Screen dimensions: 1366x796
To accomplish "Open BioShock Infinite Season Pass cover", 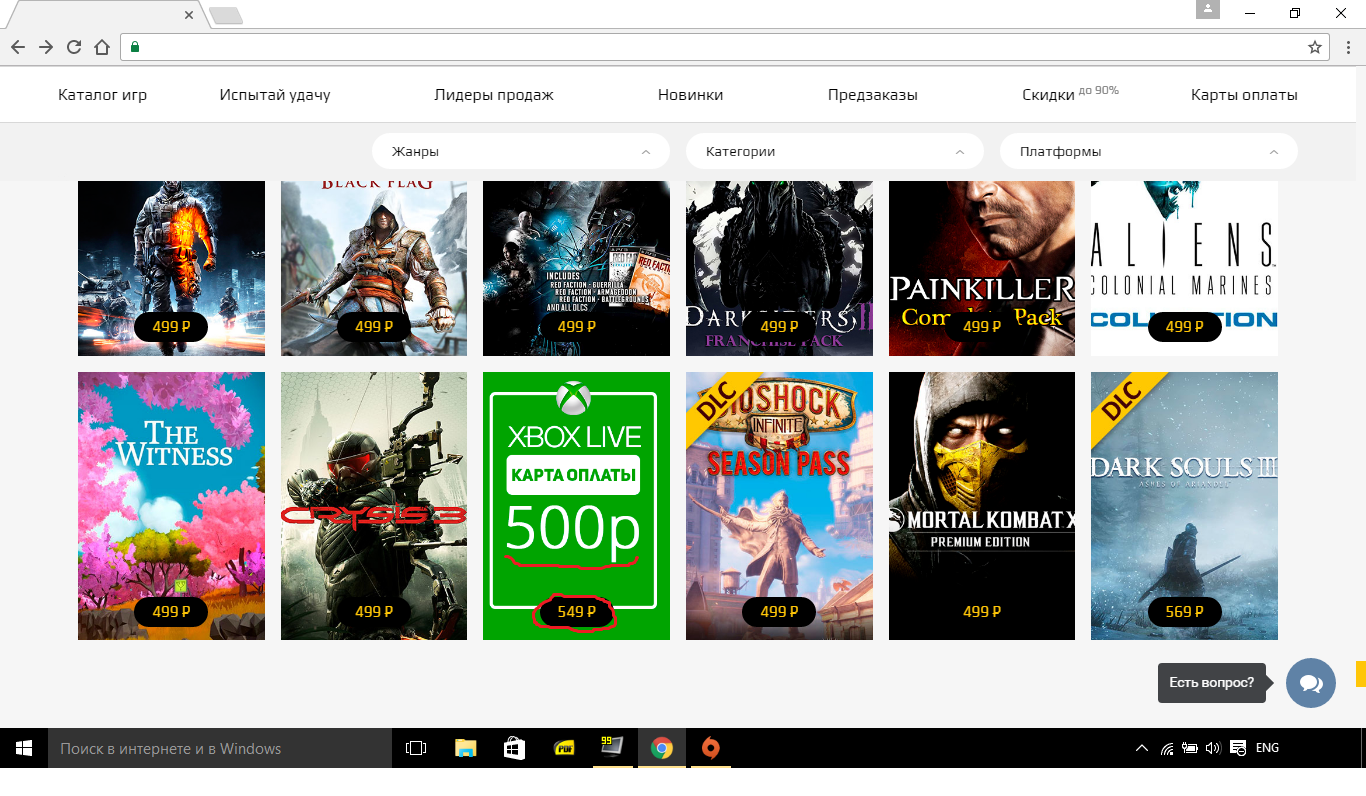I will click(779, 506).
